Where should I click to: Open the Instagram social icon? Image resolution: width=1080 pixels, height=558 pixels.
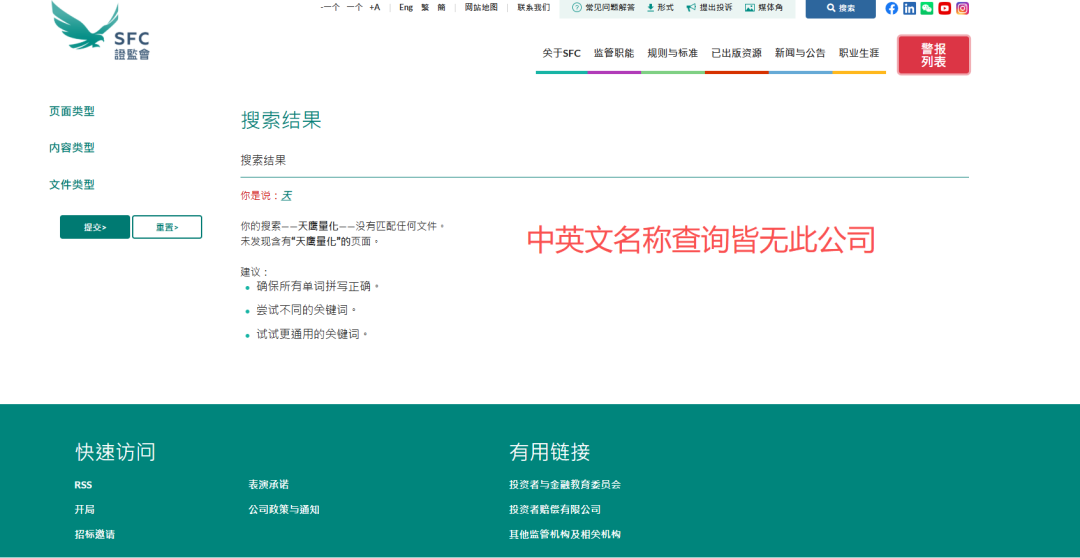(962, 8)
